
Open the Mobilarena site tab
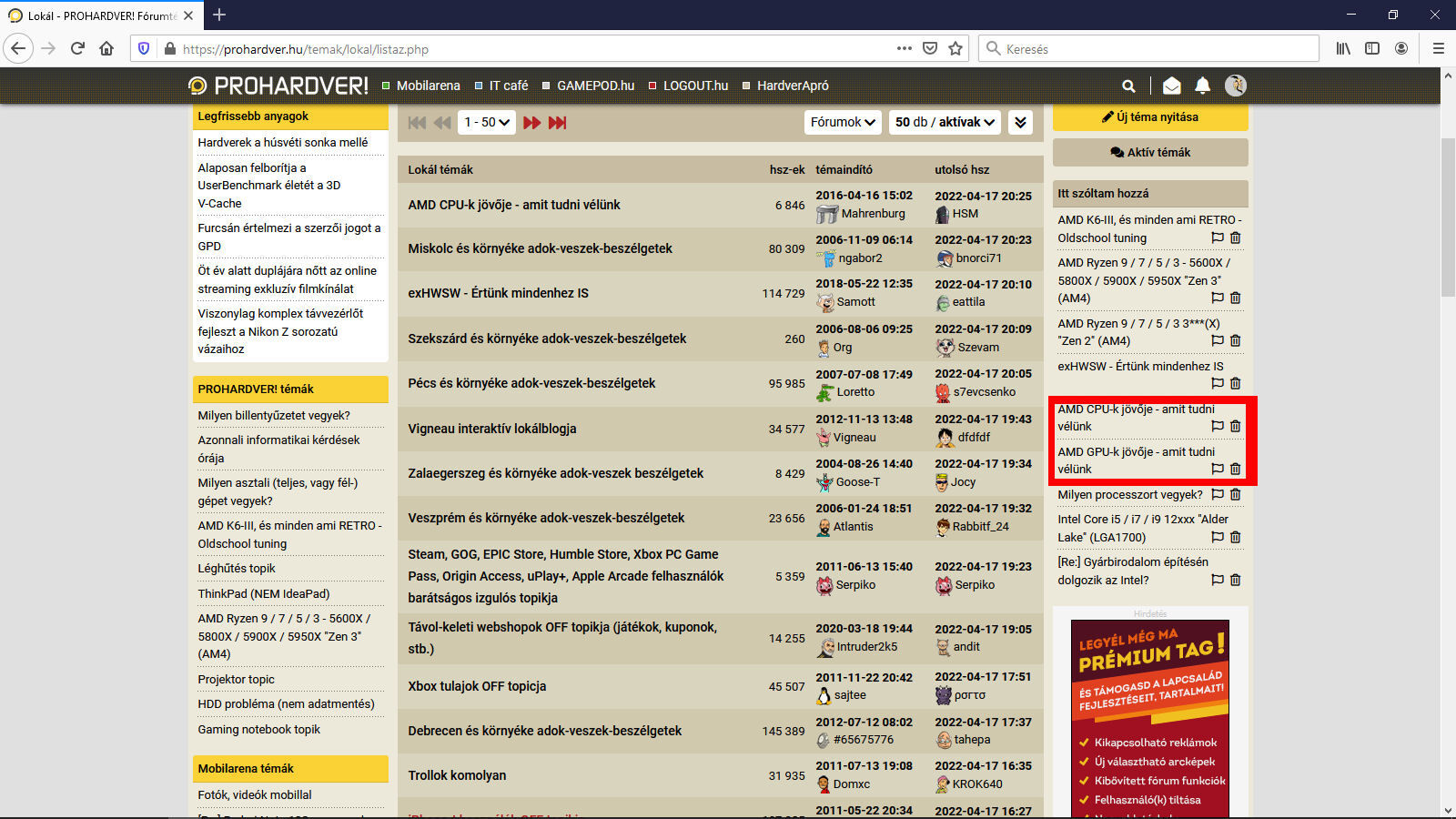421,86
